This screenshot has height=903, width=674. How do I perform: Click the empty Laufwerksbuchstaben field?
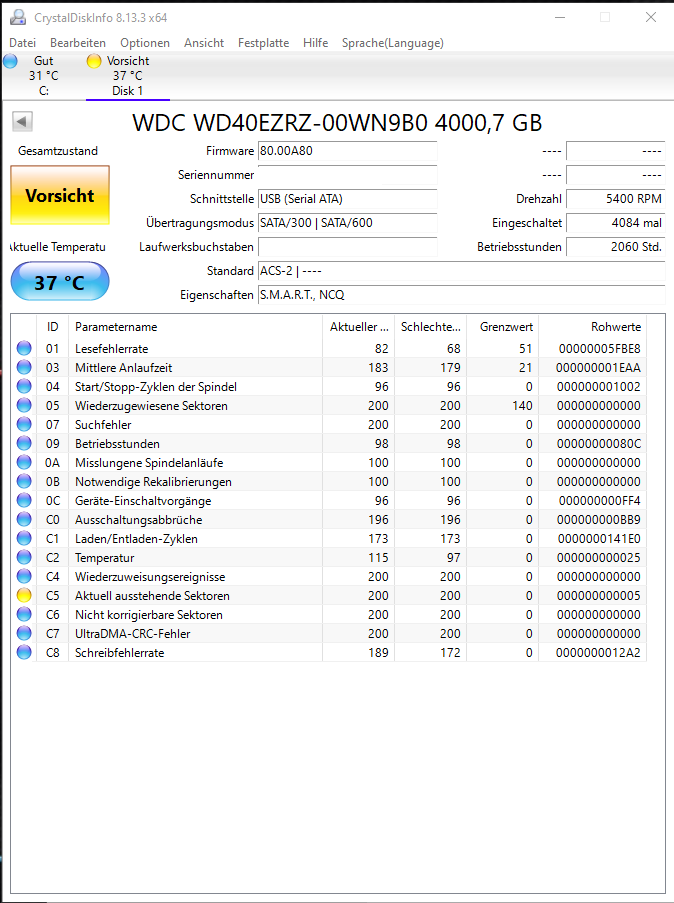tap(347, 247)
